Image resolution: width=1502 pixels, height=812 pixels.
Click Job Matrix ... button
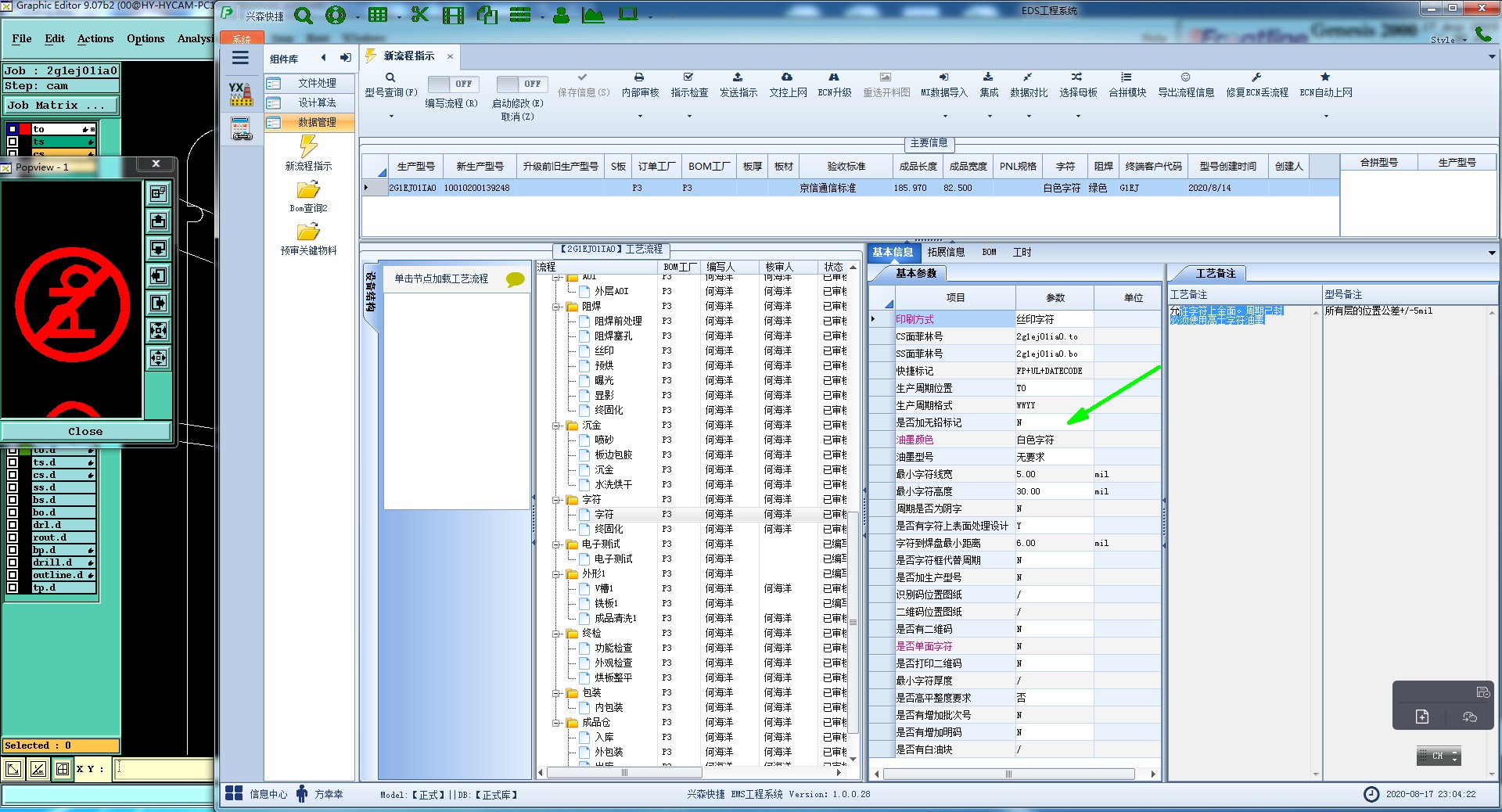60,105
